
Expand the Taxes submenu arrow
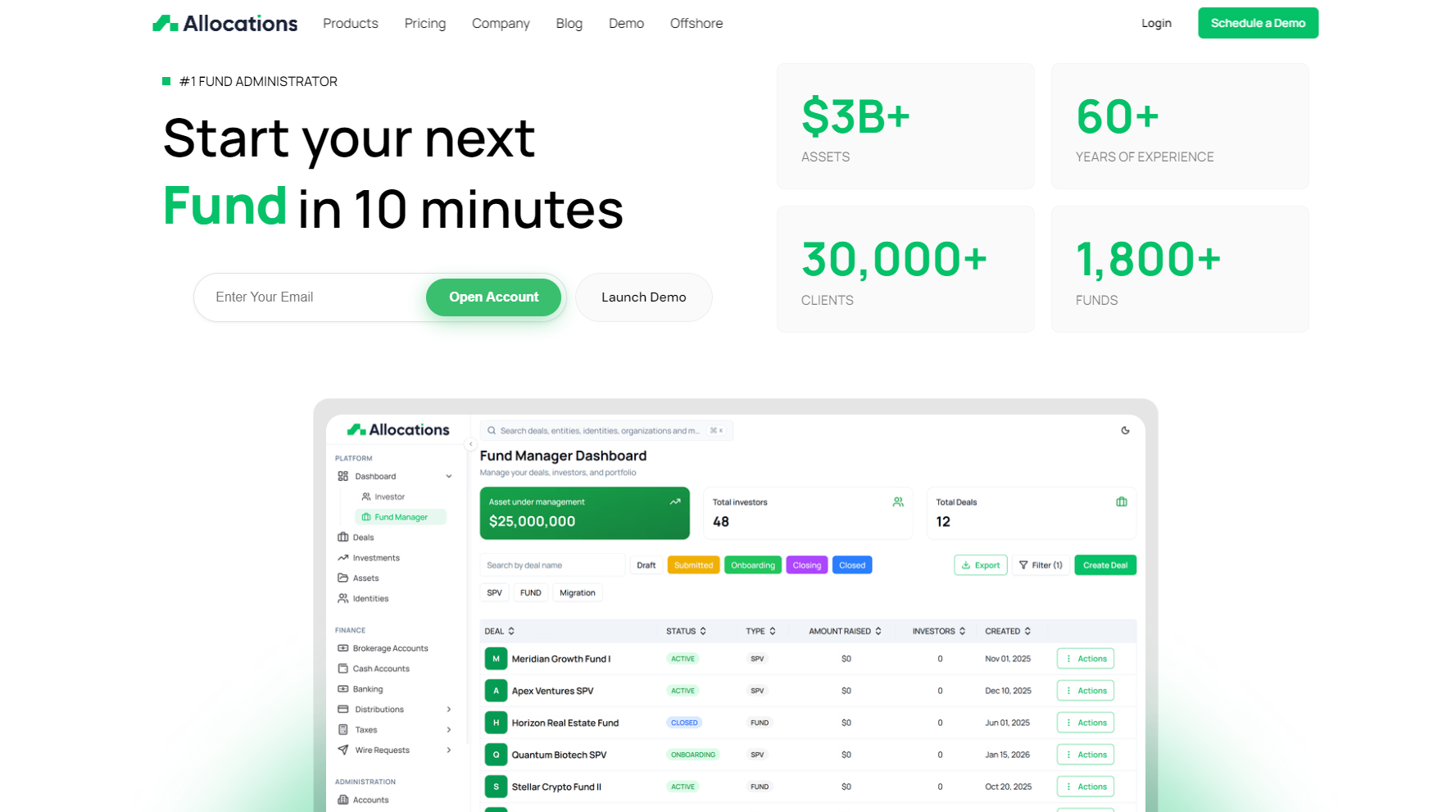(x=449, y=729)
